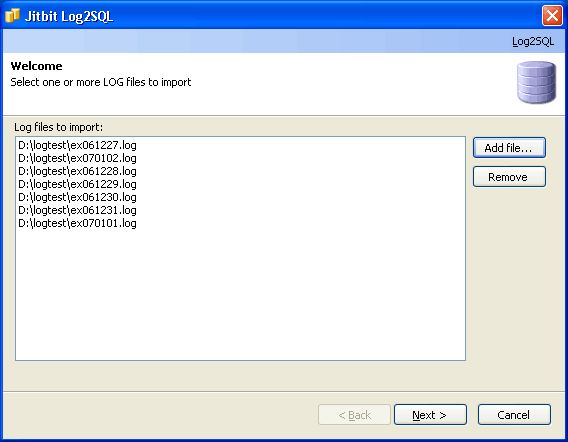The width and height of the screenshot is (568, 442).
Task: Open the Log2SQL link in header
Action: click(533, 41)
